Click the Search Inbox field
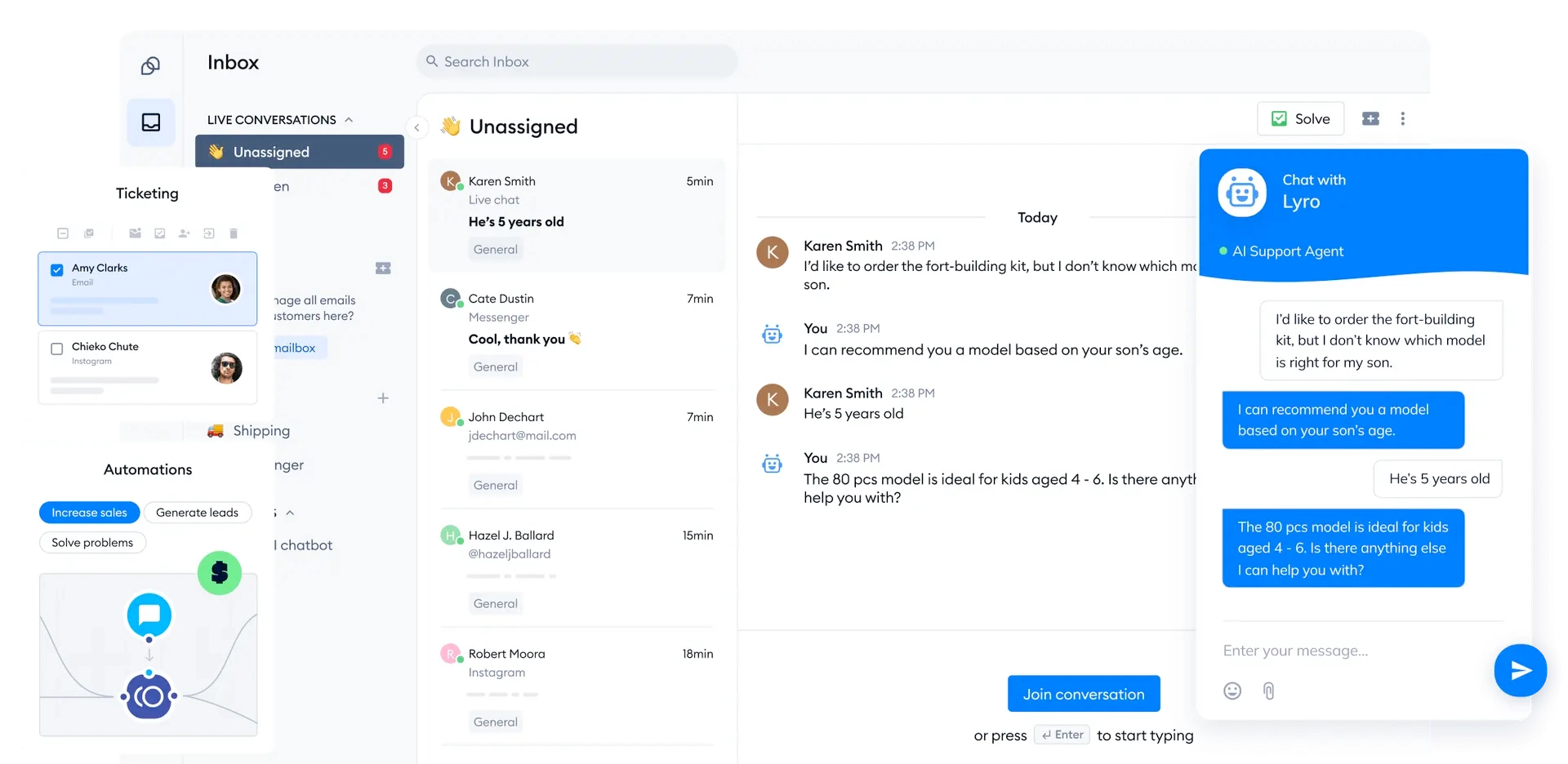This screenshot has width=1568, height=764. 577,62
